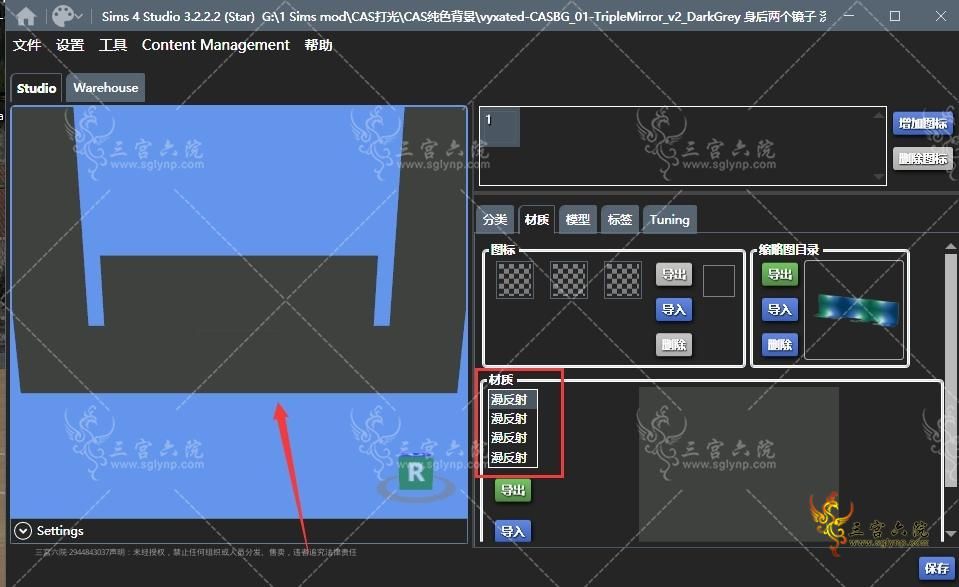Select the highlighted top 漫反射 entry
Image resolution: width=959 pixels, height=587 pixels.
pos(513,400)
